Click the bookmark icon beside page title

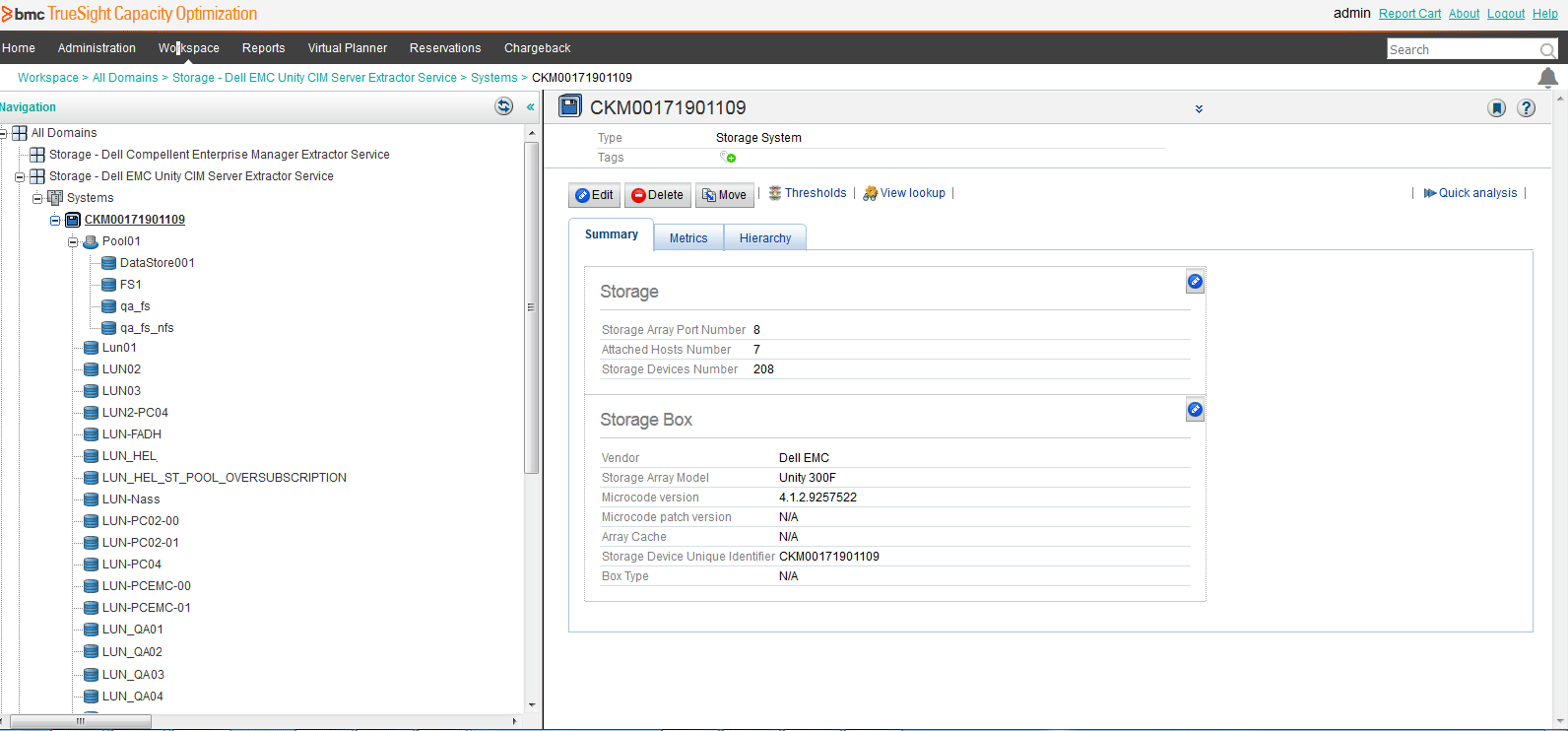1496,108
